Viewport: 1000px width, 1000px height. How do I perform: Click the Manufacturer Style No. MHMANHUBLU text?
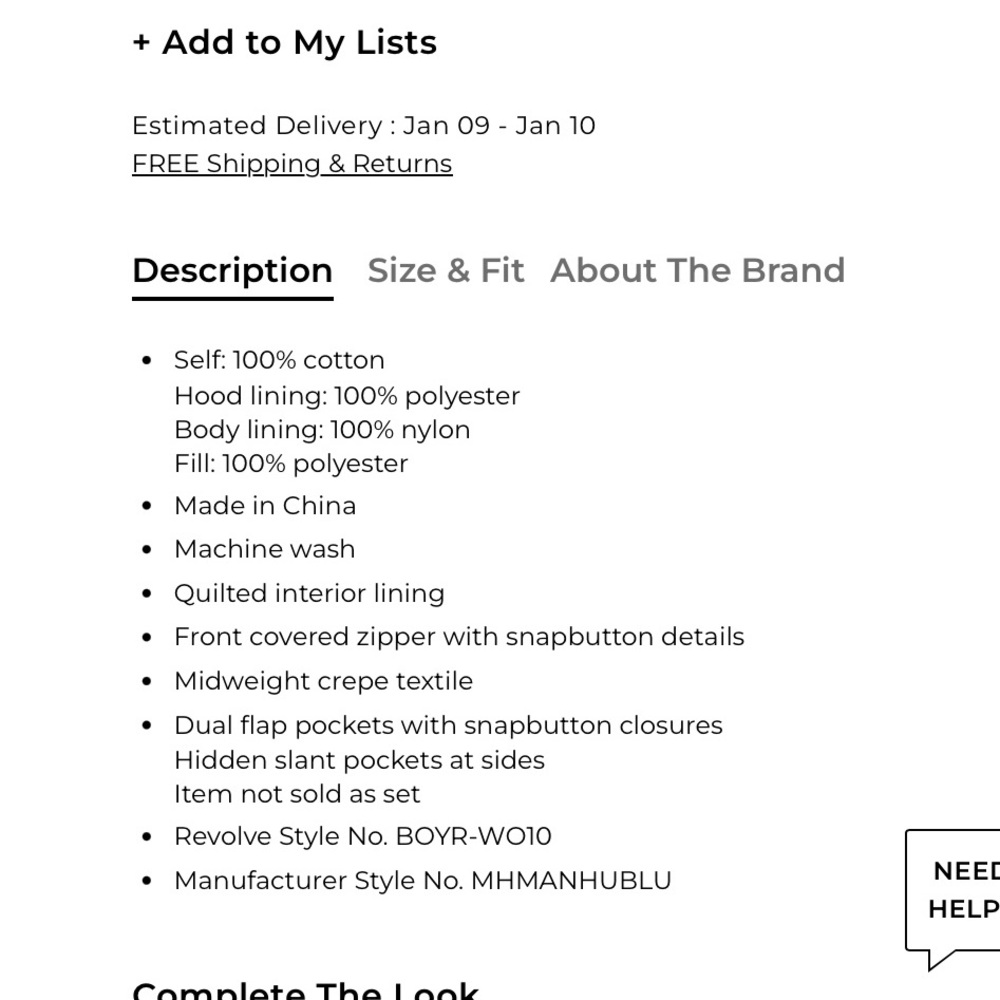coord(423,881)
